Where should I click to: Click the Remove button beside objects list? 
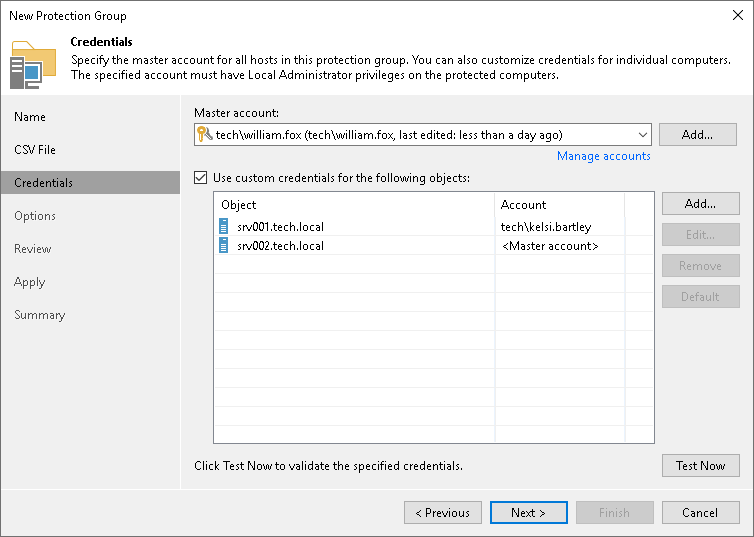point(700,265)
